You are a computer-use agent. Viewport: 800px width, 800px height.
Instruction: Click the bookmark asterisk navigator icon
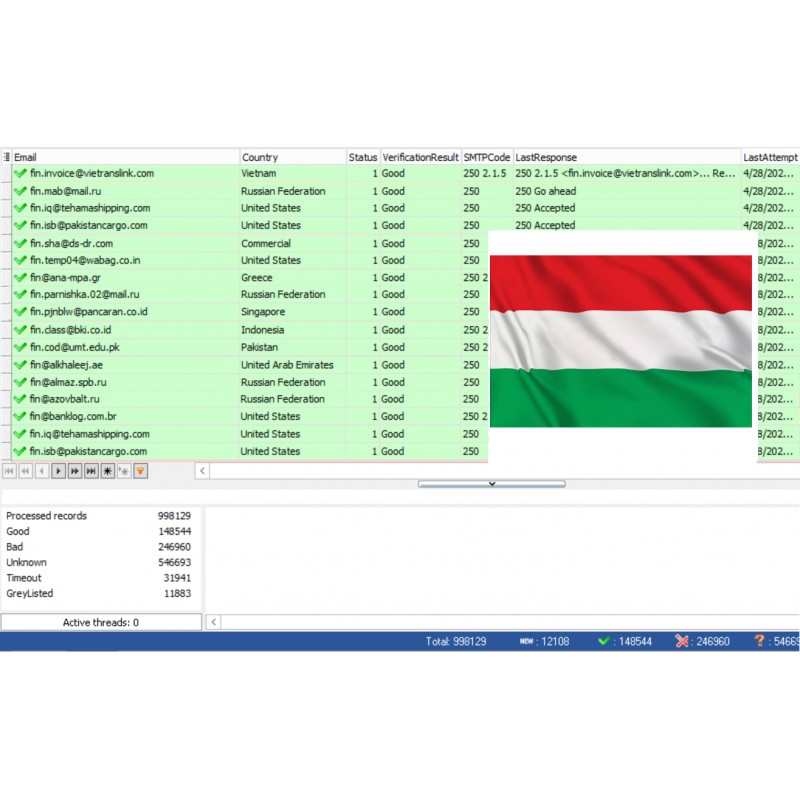pos(107,470)
